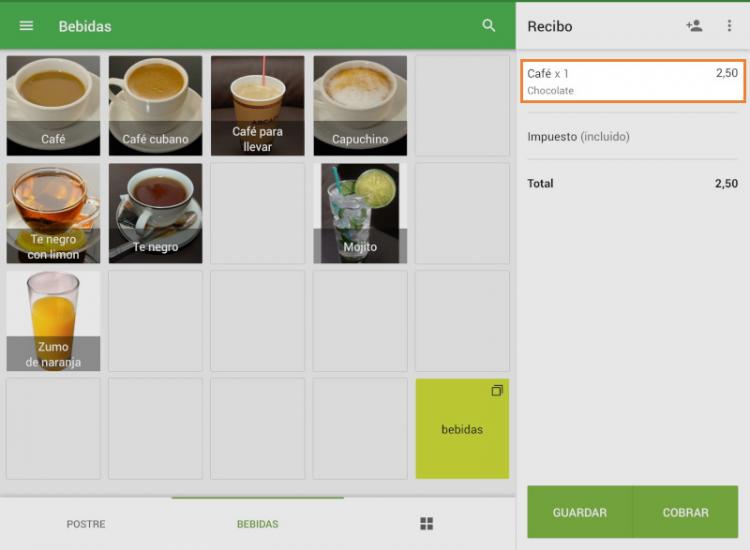Switch to the POSTRE tab
The width and height of the screenshot is (750, 550).
point(86,524)
